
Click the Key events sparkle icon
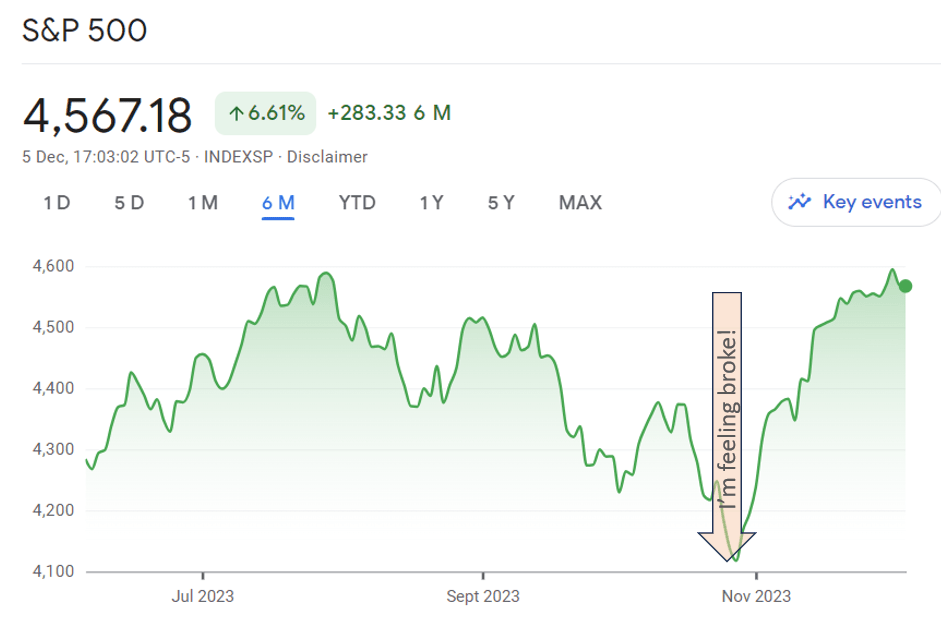(799, 202)
